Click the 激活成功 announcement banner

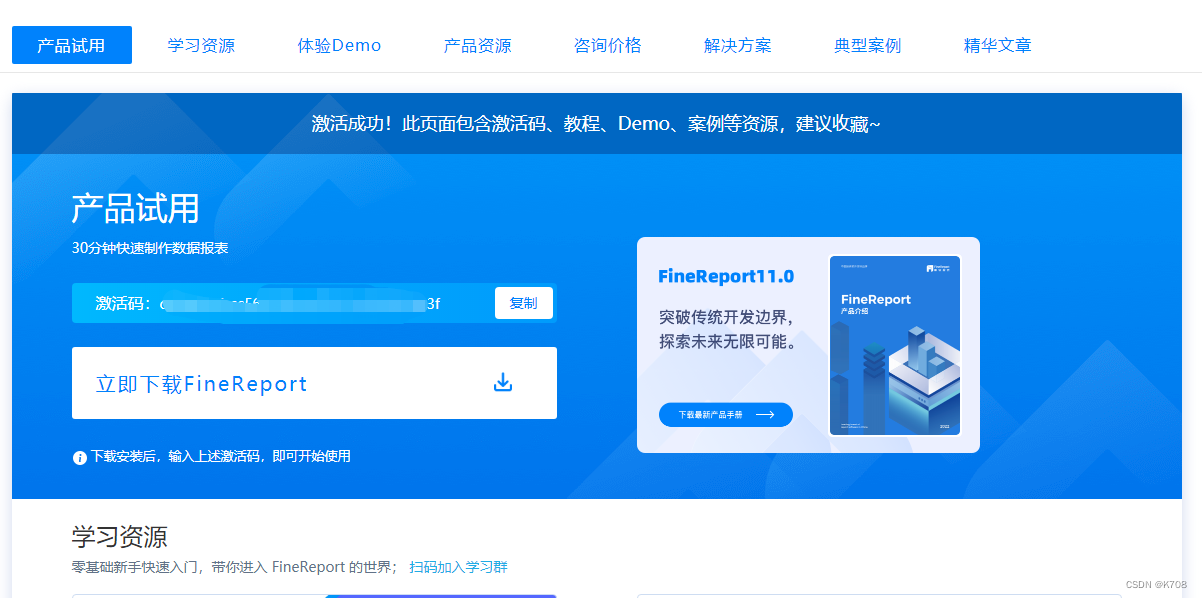click(x=601, y=122)
